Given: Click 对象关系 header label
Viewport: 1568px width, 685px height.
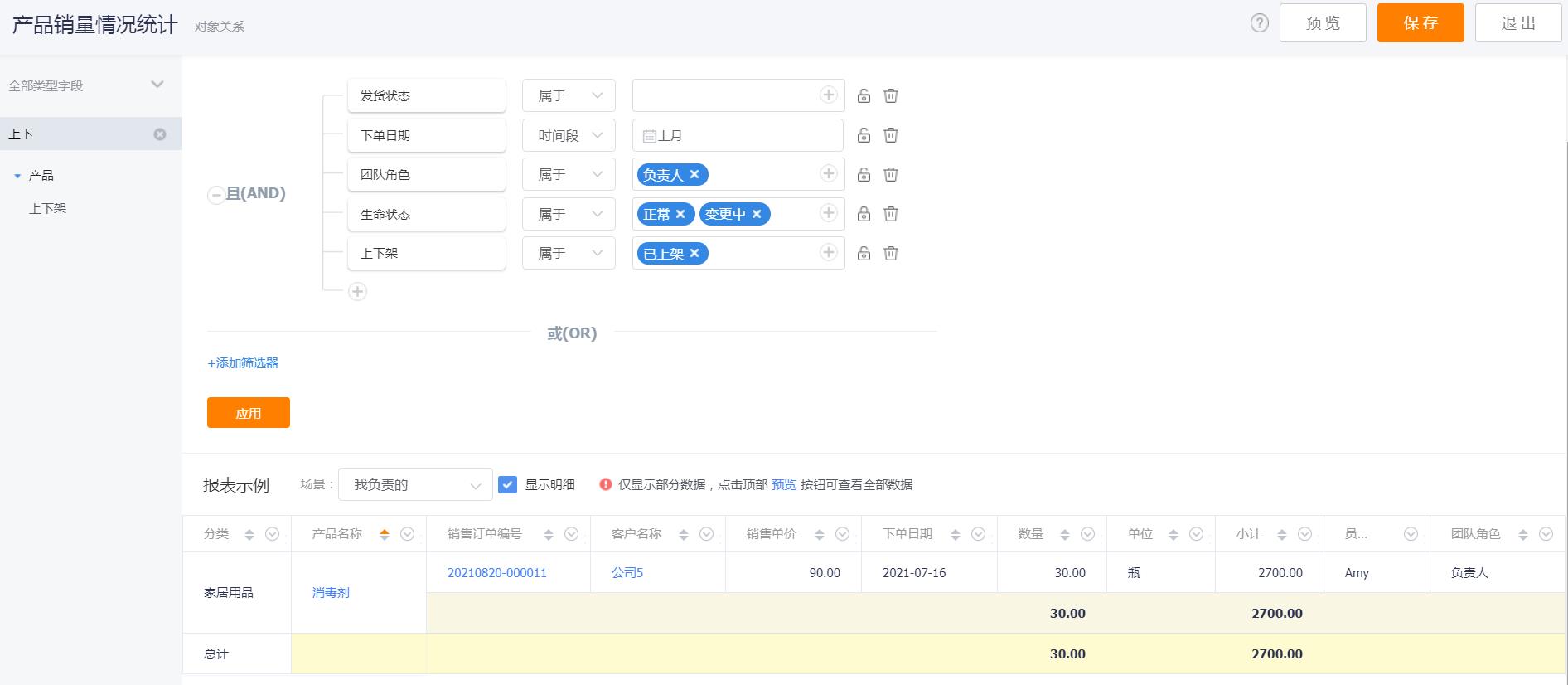Looking at the screenshot, I should pyautogui.click(x=220, y=27).
